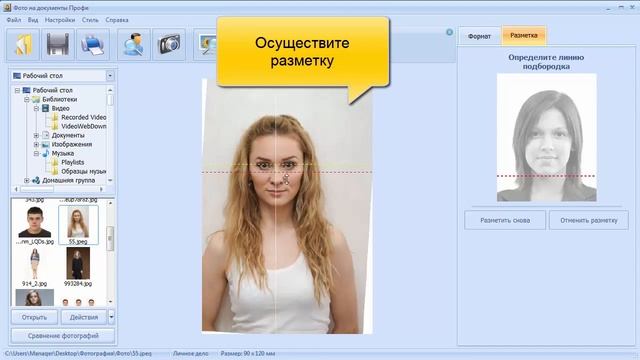Click the small round blue icon near Формат tab
Viewport: 640px width, 360px height.
449,32
